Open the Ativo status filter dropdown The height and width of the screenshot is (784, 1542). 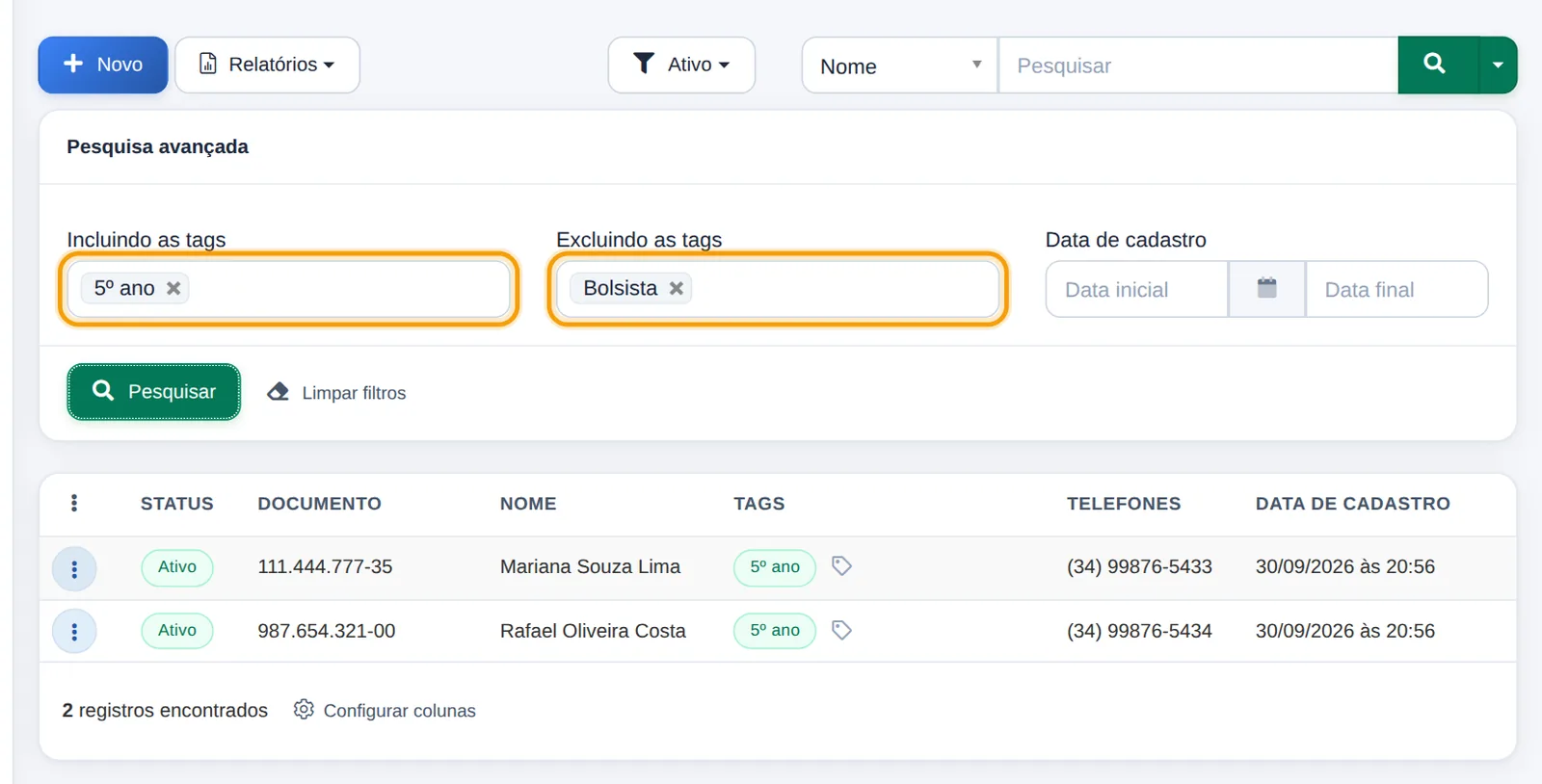681,65
